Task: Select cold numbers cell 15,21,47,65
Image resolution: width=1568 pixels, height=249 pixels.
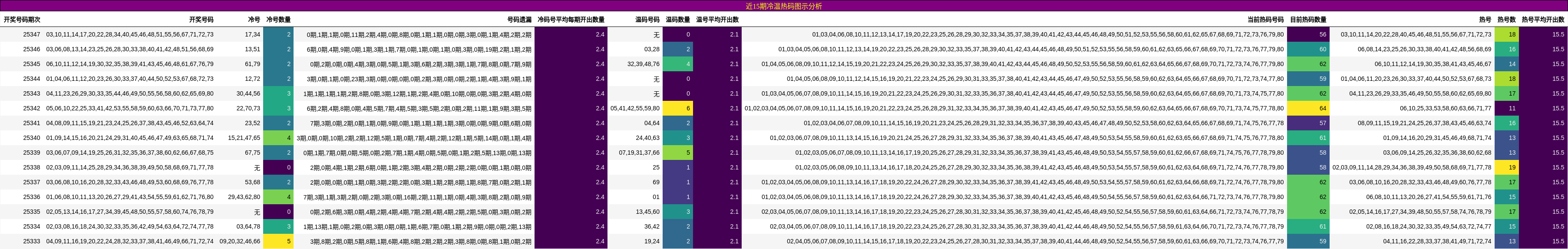Action: (244, 138)
